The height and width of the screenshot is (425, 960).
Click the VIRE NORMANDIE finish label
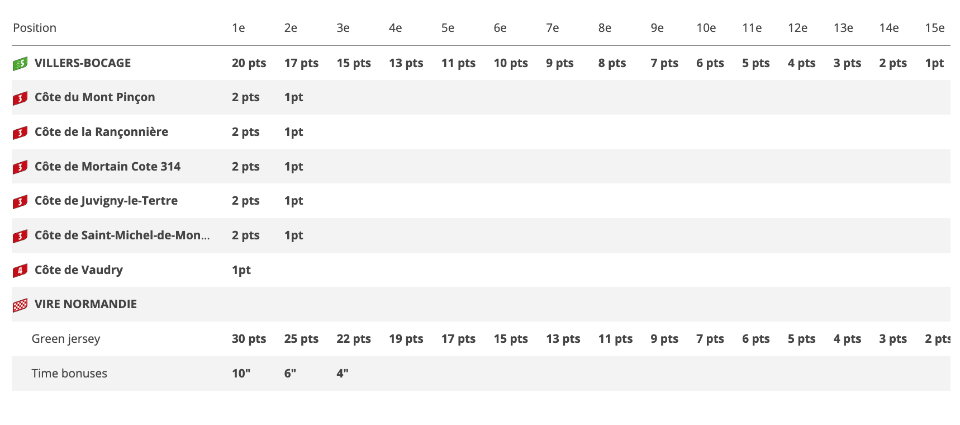tap(85, 304)
